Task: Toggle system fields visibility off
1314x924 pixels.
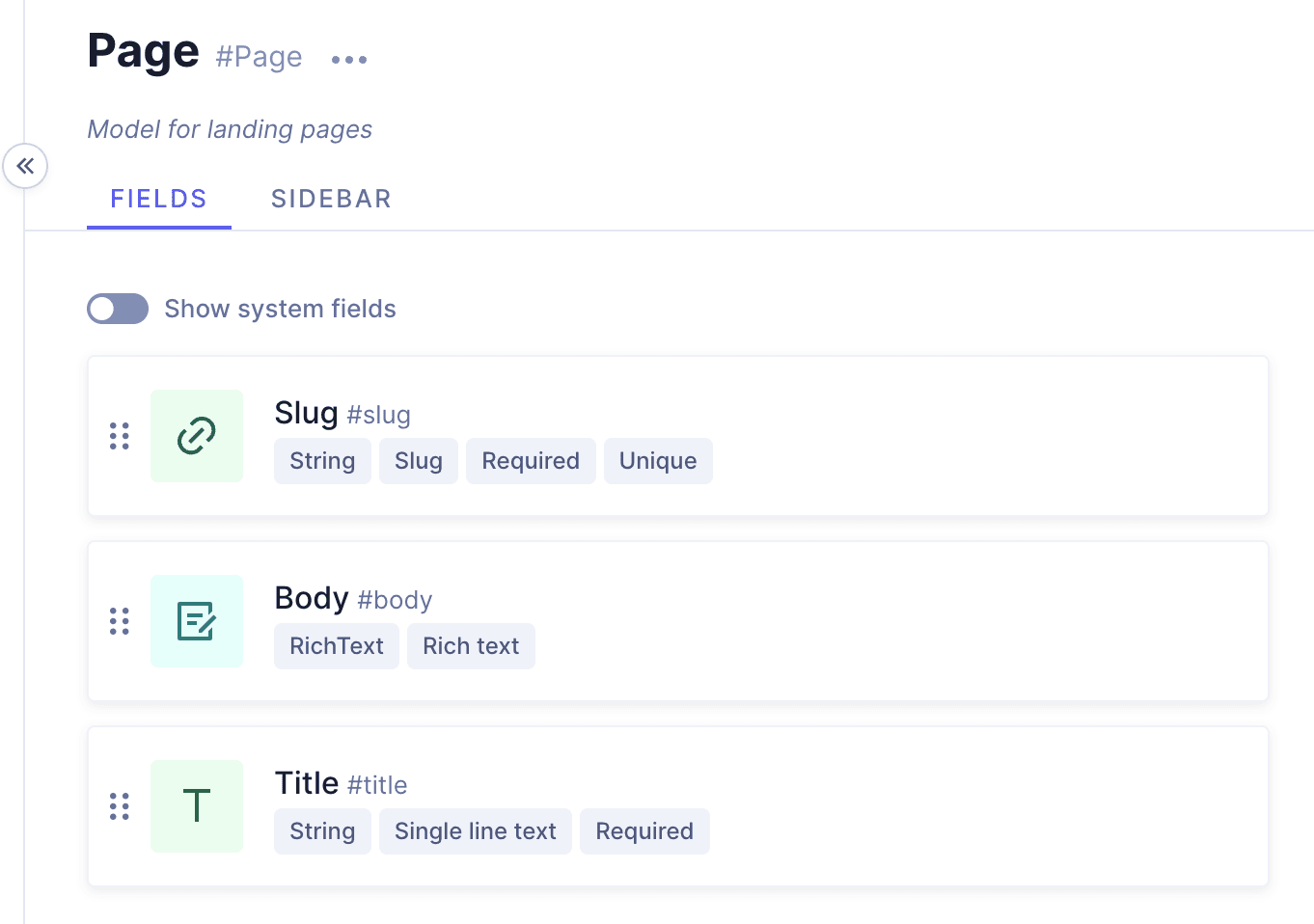Action: click(x=117, y=309)
